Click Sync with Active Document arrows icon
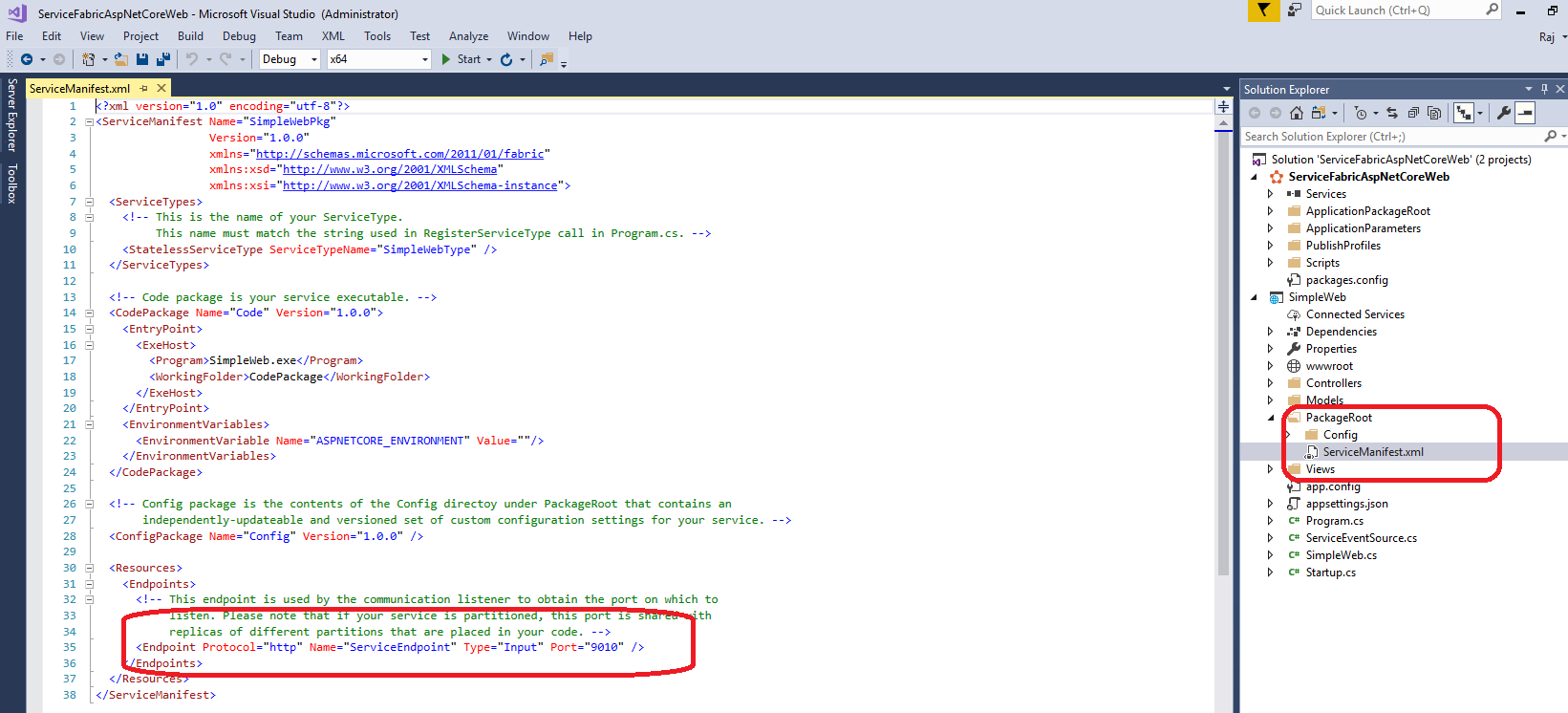 click(x=1392, y=113)
